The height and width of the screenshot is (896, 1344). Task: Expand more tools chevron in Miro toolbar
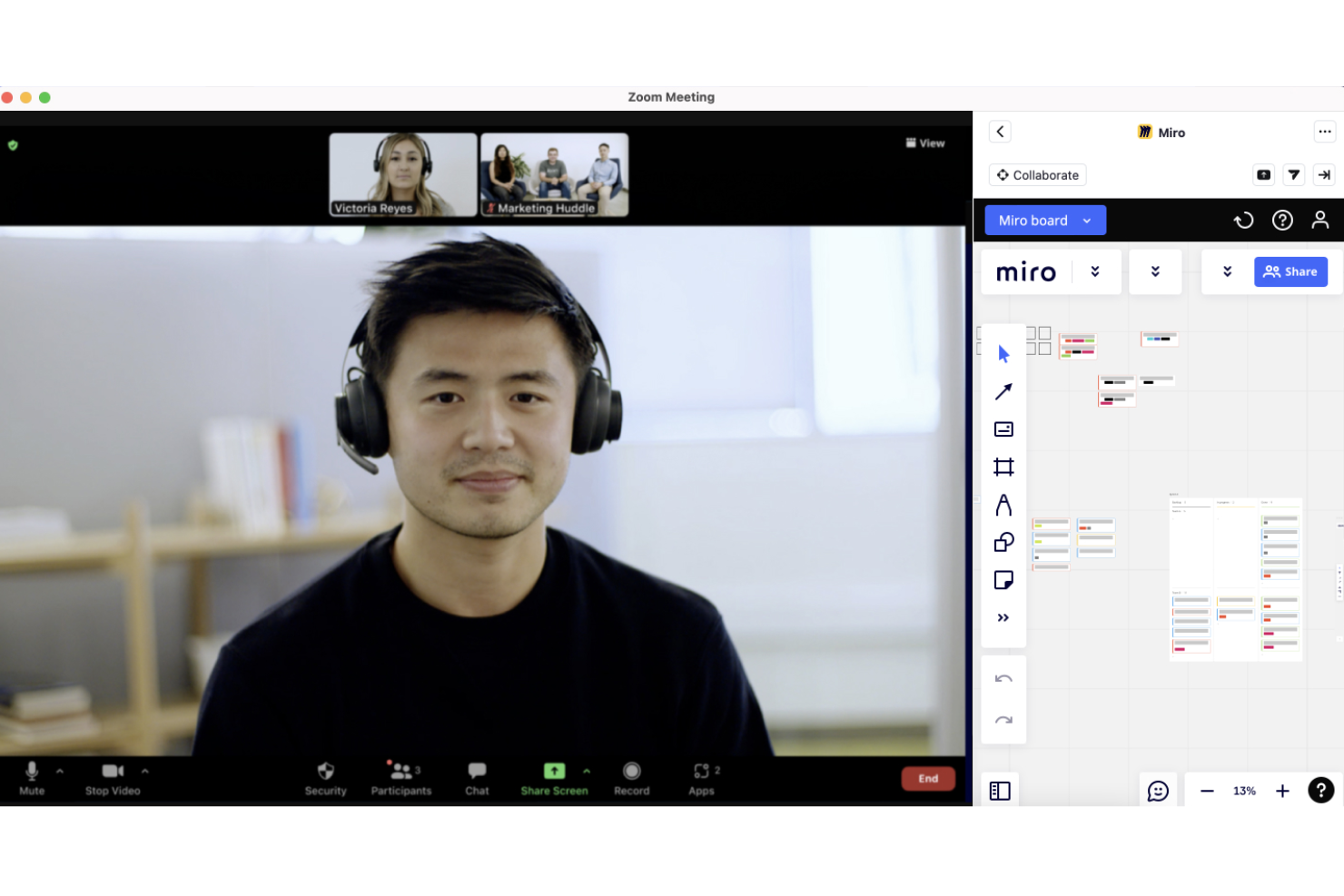(x=1003, y=618)
